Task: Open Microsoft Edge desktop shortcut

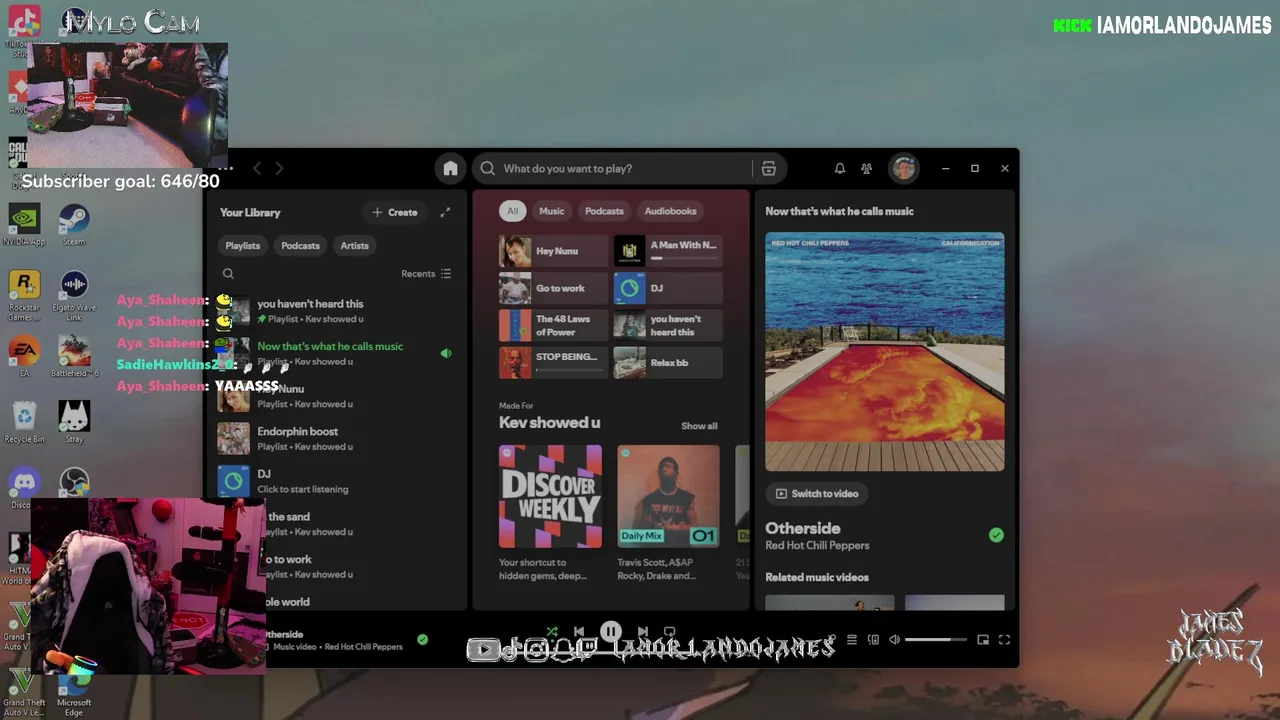Action: (74, 693)
